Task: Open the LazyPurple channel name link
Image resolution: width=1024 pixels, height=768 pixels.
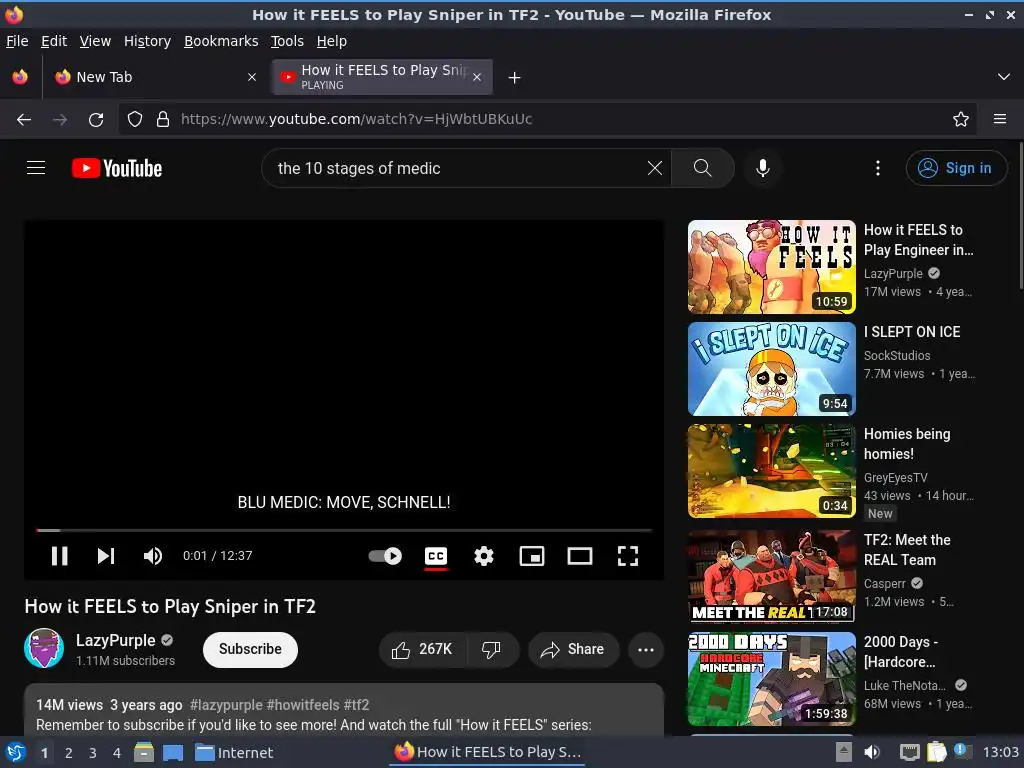Action: pyautogui.click(x=116, y=640)
